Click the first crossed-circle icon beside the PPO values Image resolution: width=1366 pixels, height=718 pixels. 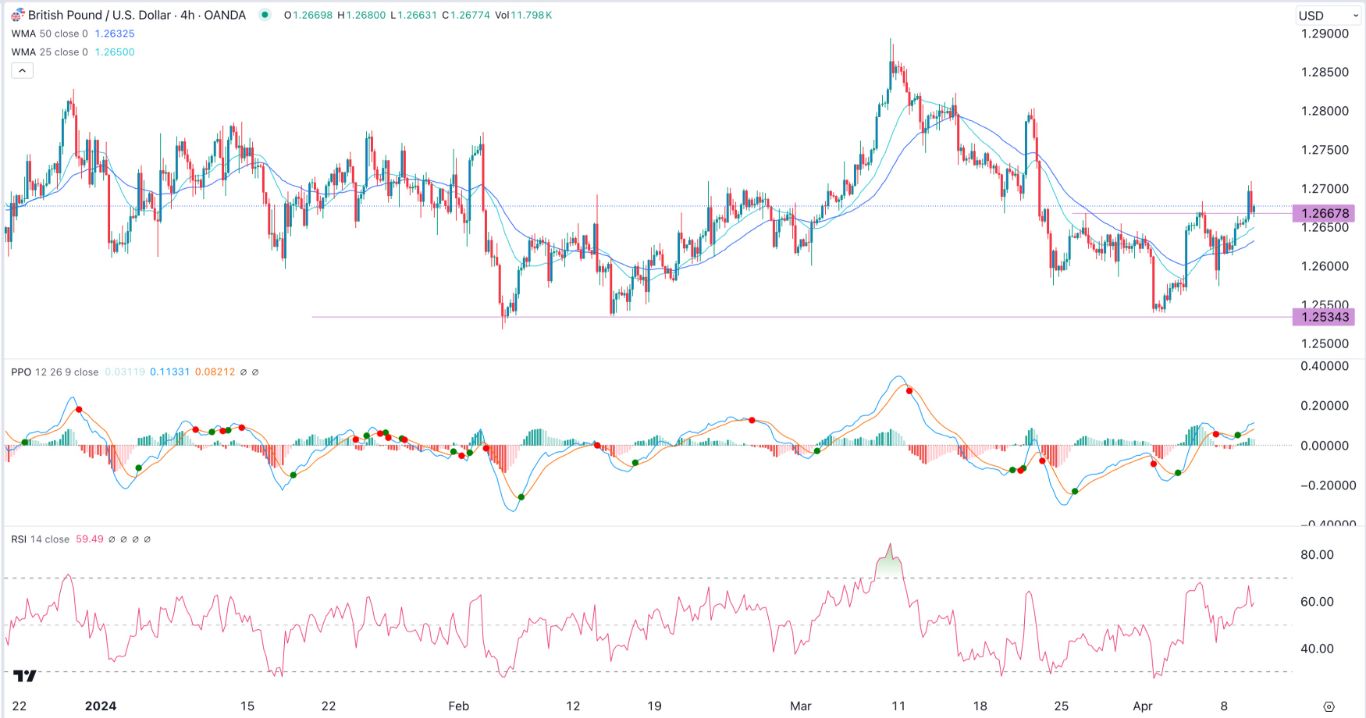243,372
